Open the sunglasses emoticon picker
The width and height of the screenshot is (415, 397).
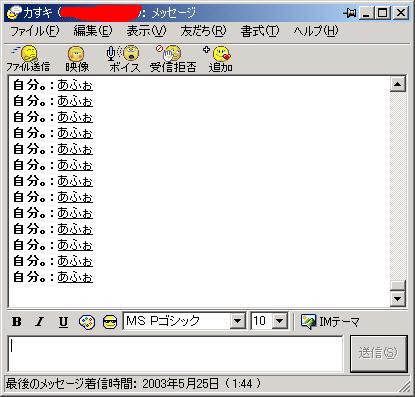point(110,322)
